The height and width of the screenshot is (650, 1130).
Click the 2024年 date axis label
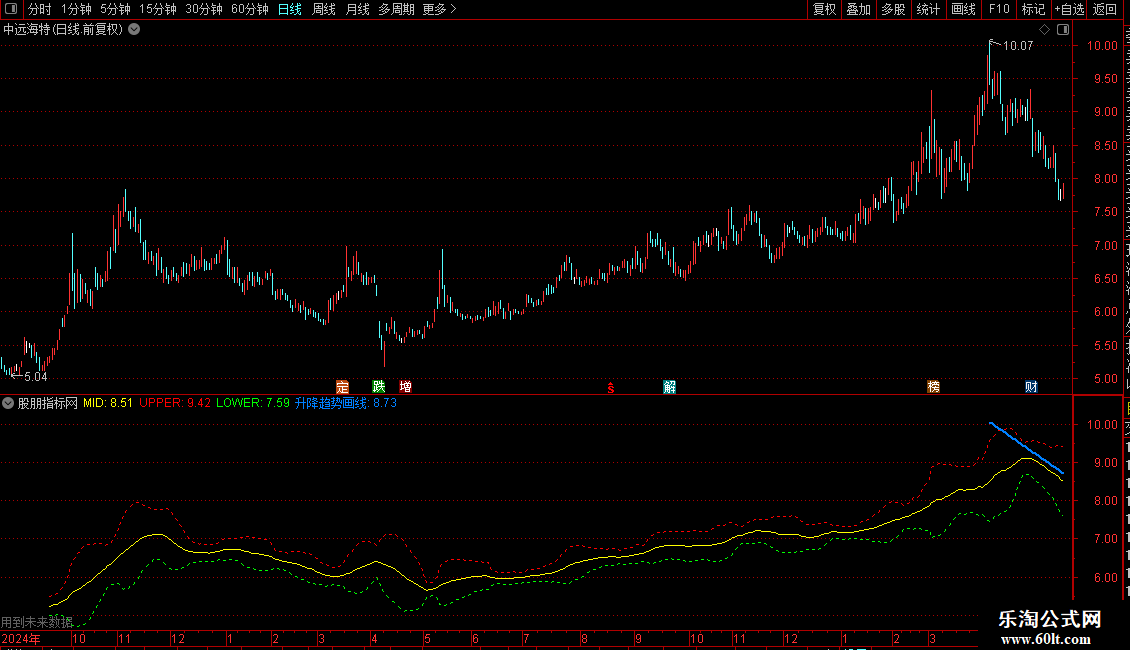point(21,638)
